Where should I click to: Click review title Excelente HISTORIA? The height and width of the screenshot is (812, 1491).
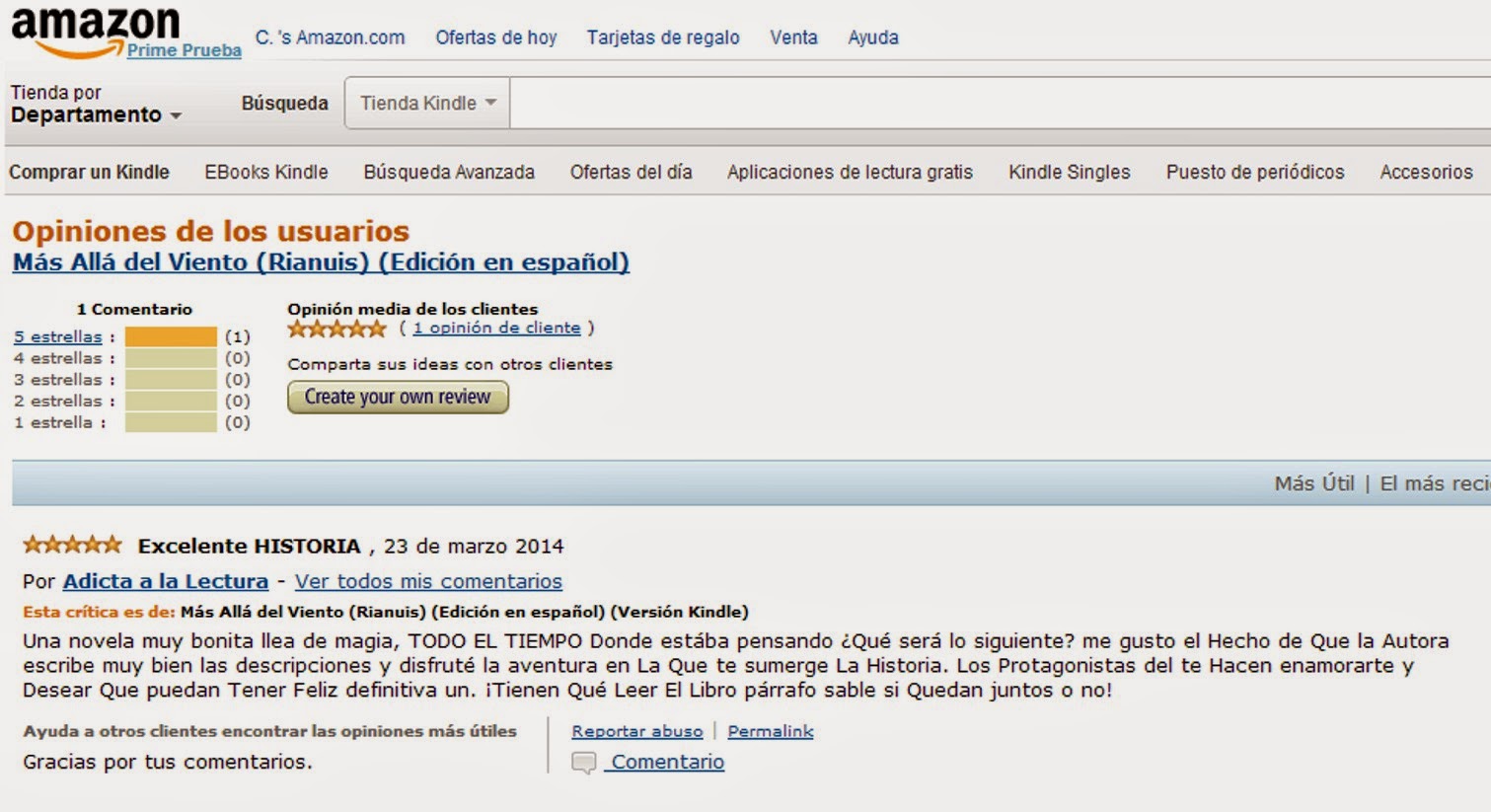pyautogui.click(x=250, y=546)
